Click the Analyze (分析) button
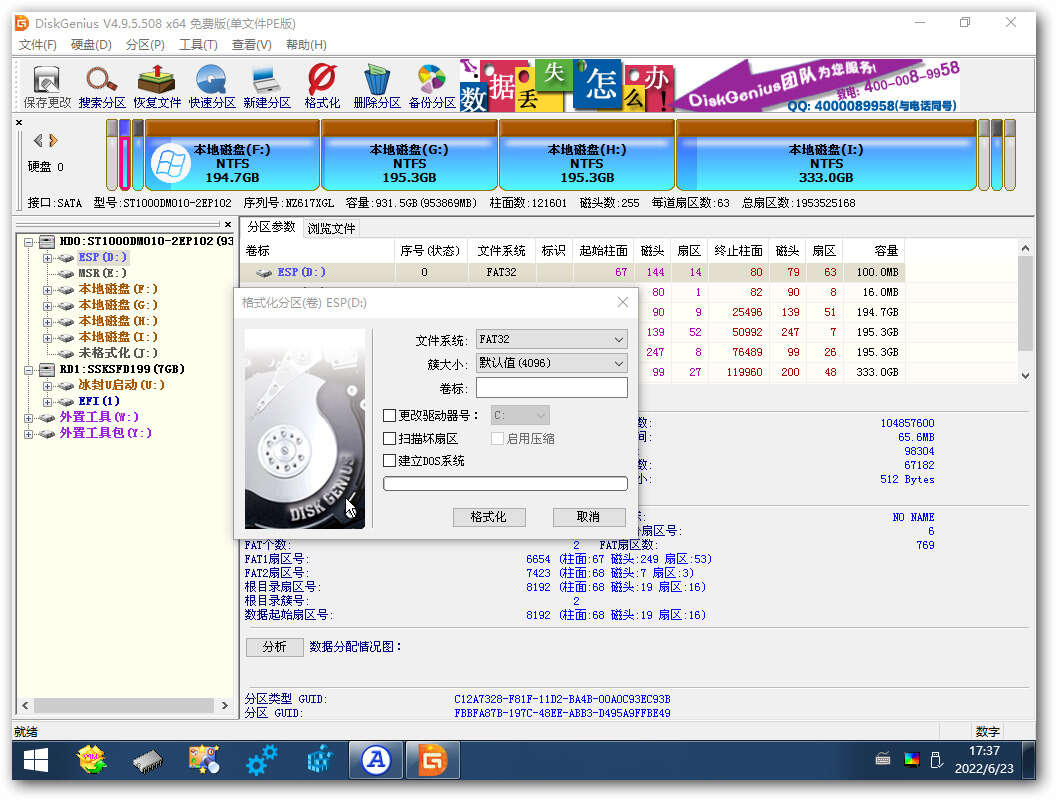Image resolution: width=1056 pixels, height=800 pixels. (274, 646)
